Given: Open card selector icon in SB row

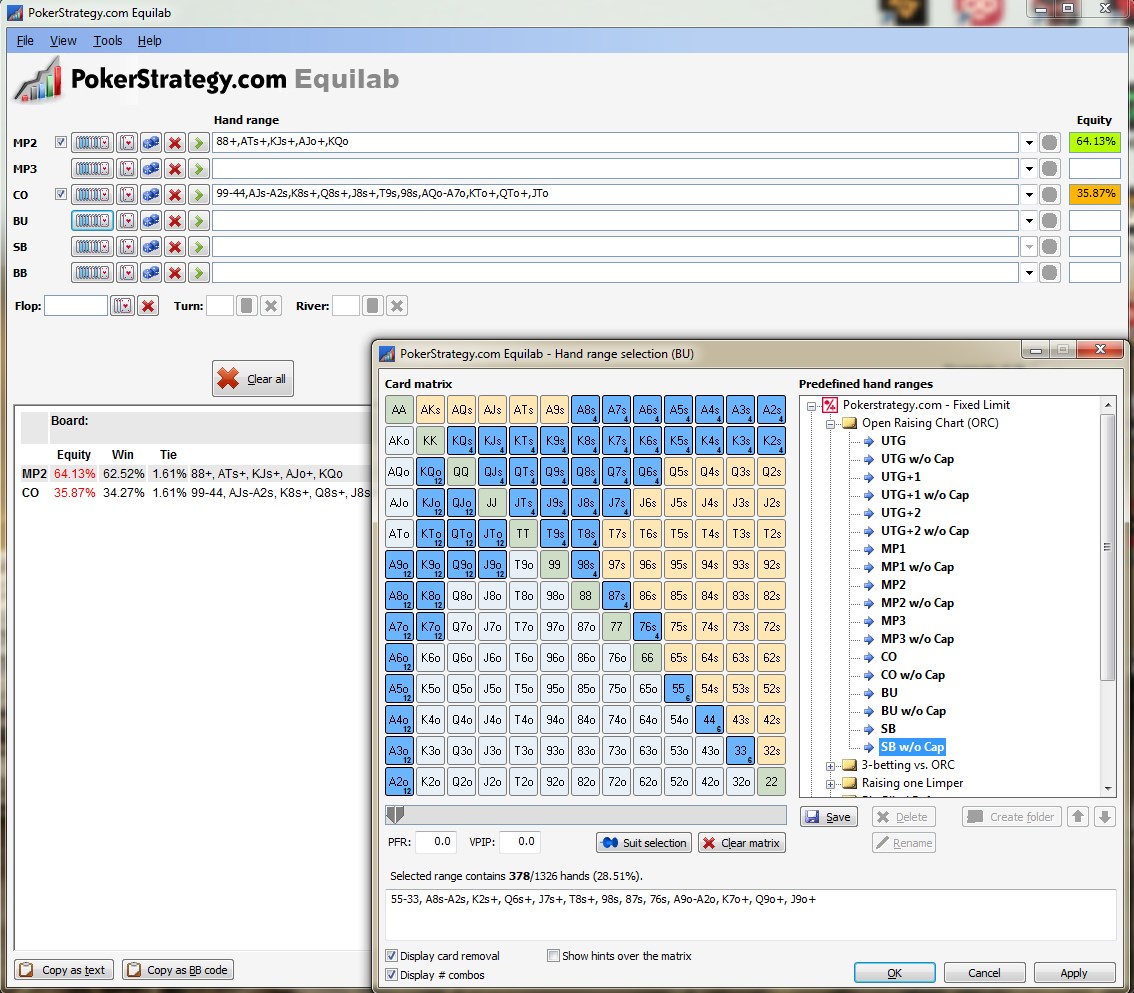Looking at the screenshot, I should (127, 247).
